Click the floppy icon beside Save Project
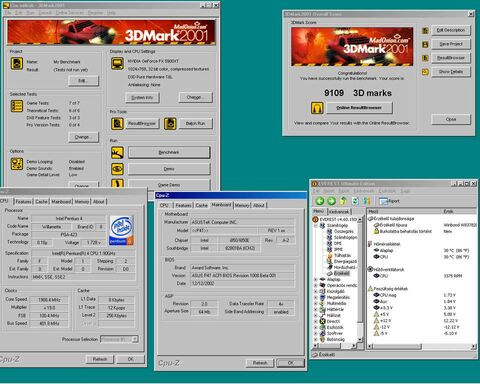Screen dimensions: 480x384 click(425, 44)
